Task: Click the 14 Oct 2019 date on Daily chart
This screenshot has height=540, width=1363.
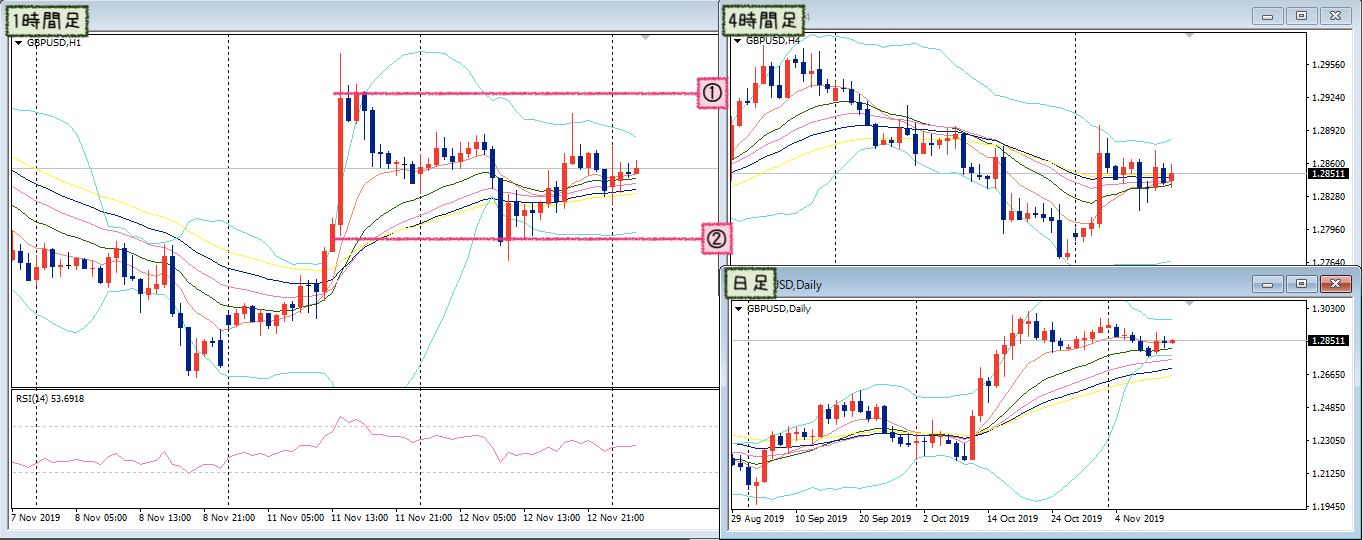Action: coord(1012,519)
